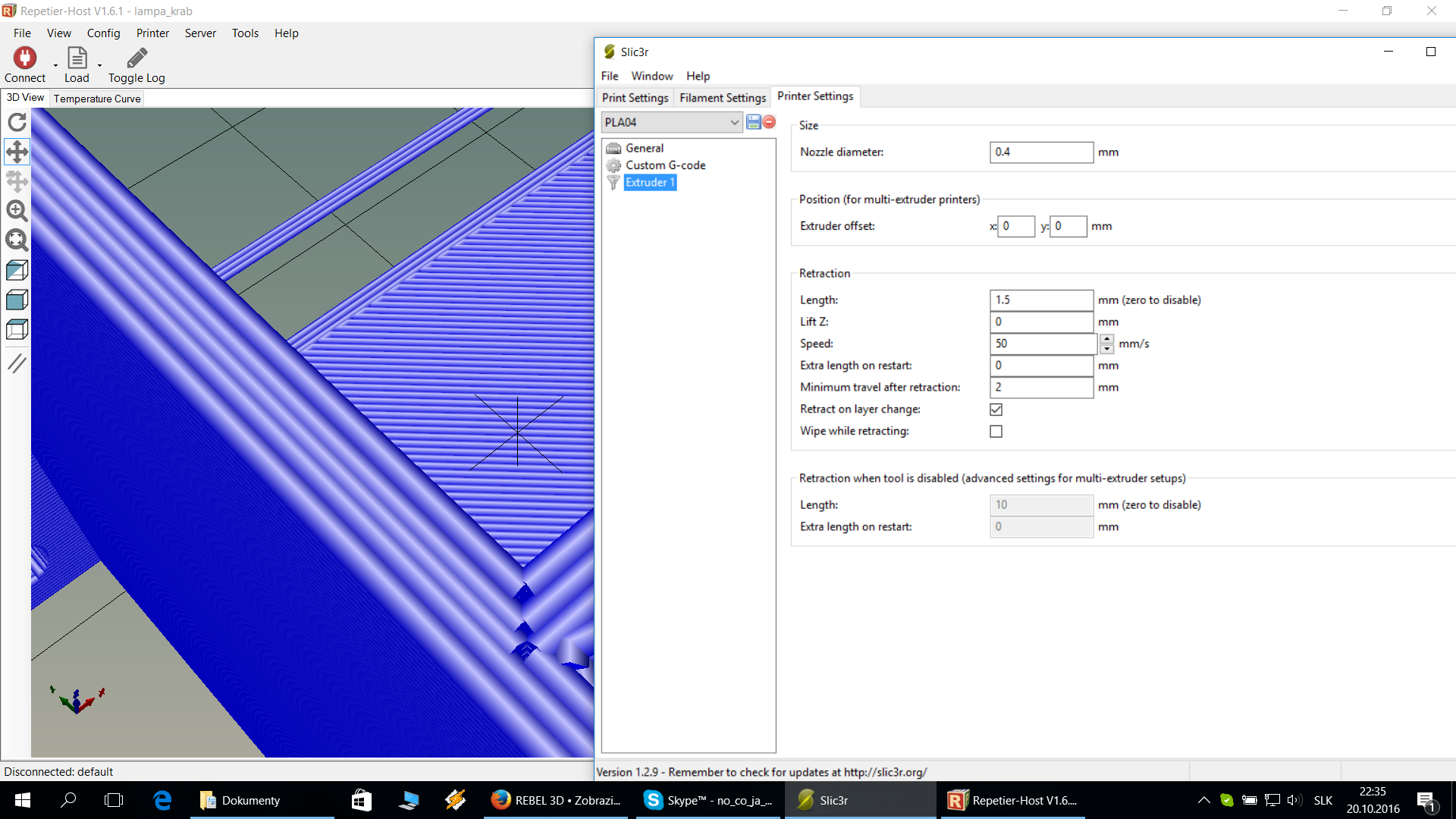Switch to Filament Settings tab
The width and height of the screenshot is (1456, 819).
722,98
